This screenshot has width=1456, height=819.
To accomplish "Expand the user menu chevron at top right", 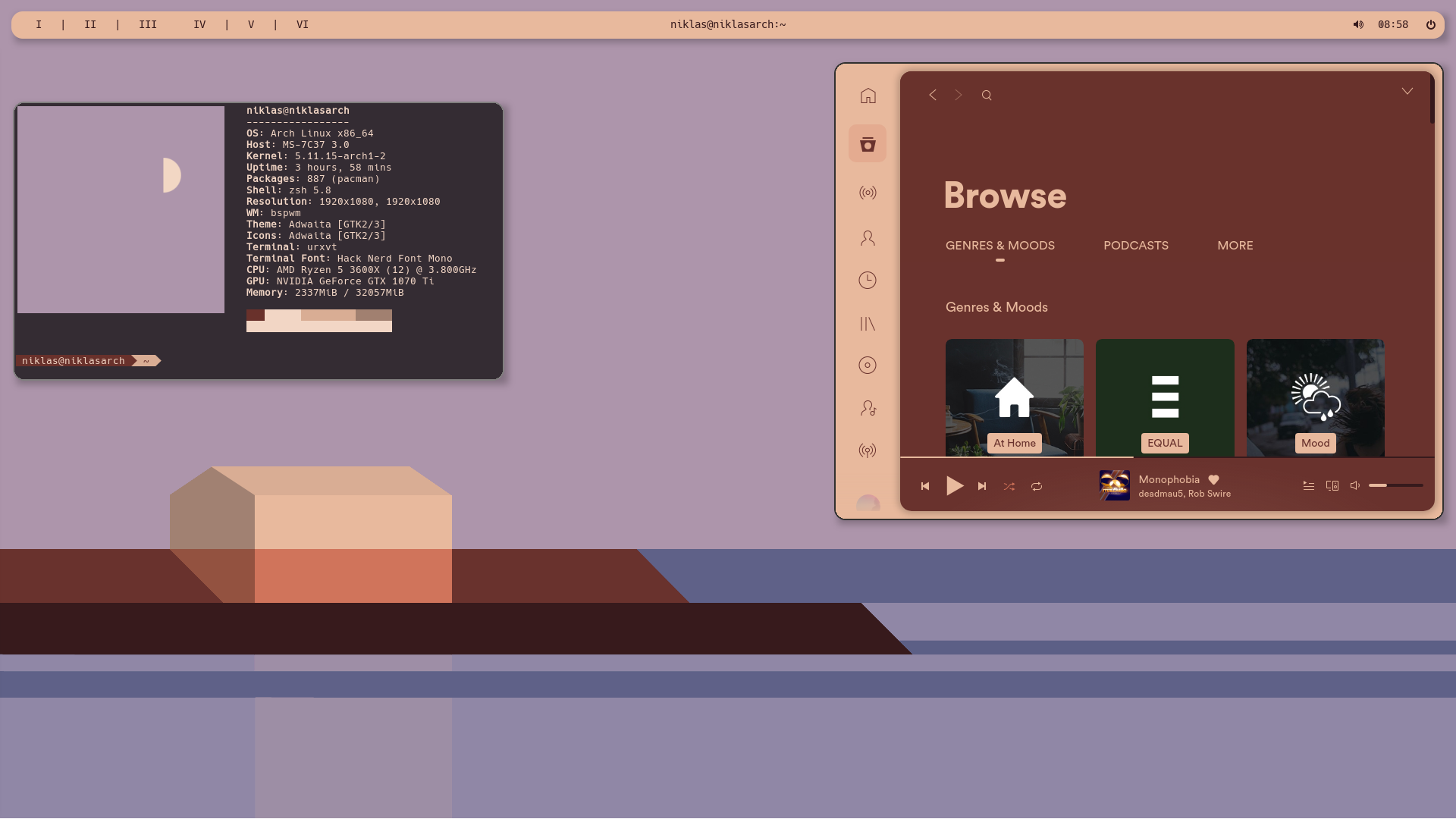I will 1407,92.
